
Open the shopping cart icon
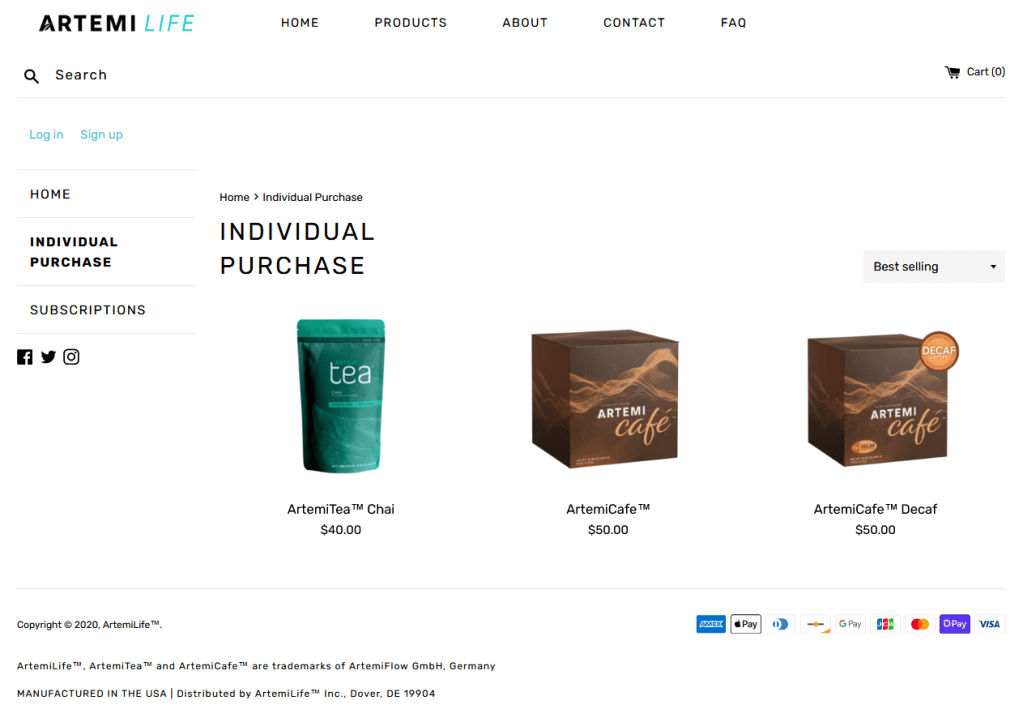tap(953, 72)
